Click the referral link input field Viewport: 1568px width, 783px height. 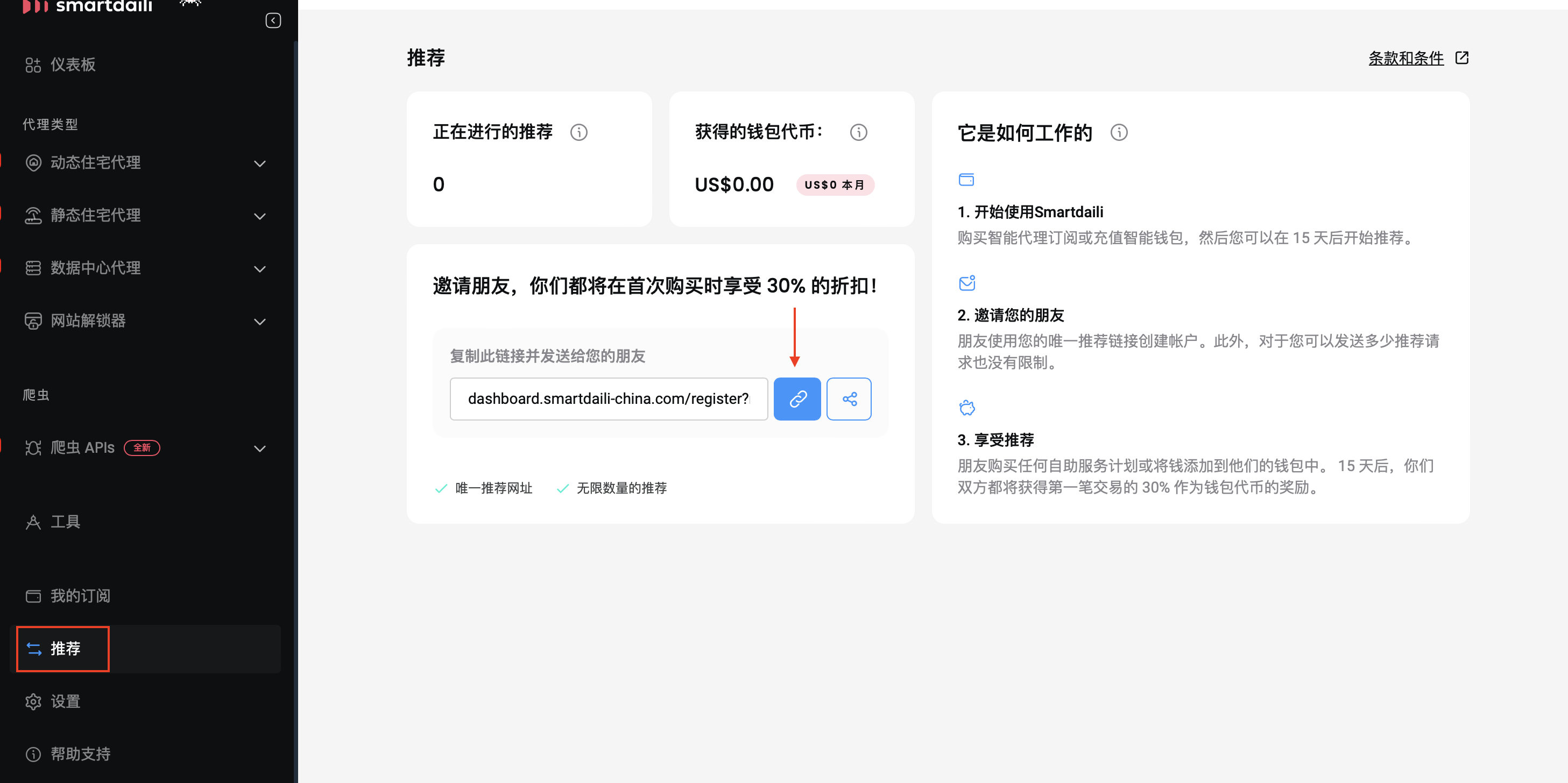point(609,399)
